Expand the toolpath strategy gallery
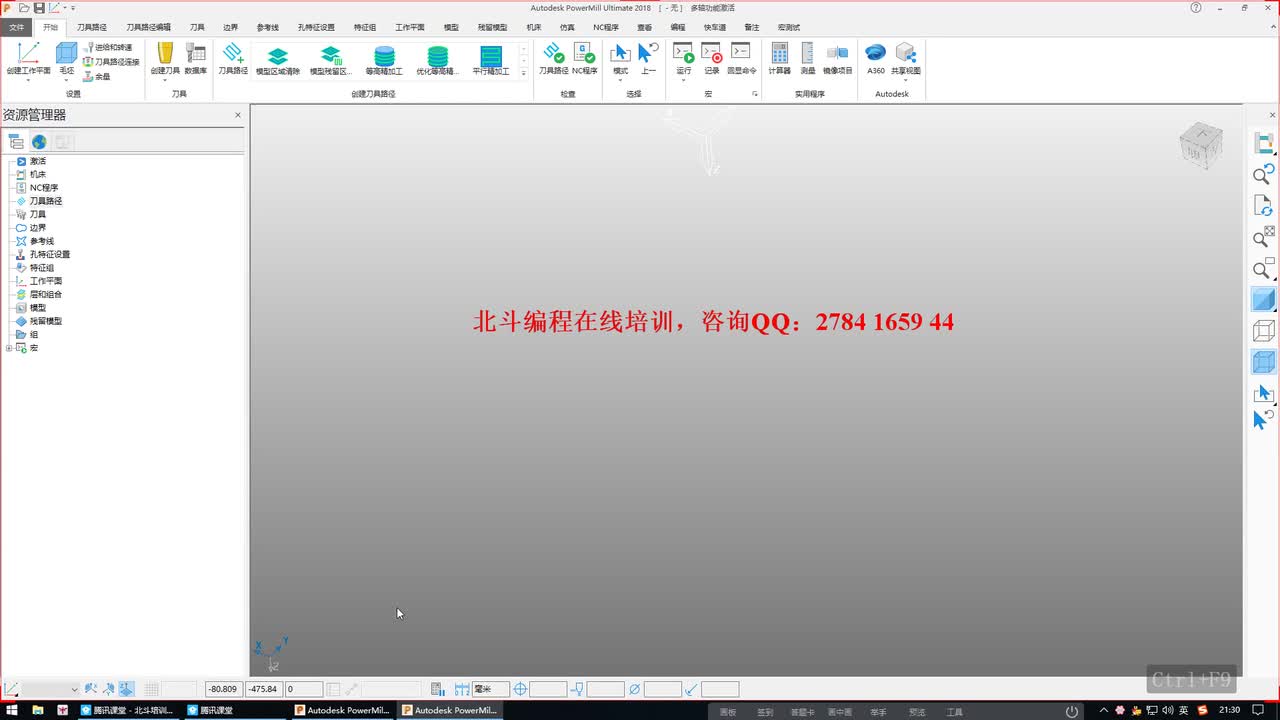The width and height of the screenshot is (1280, 720). (523, 73)
